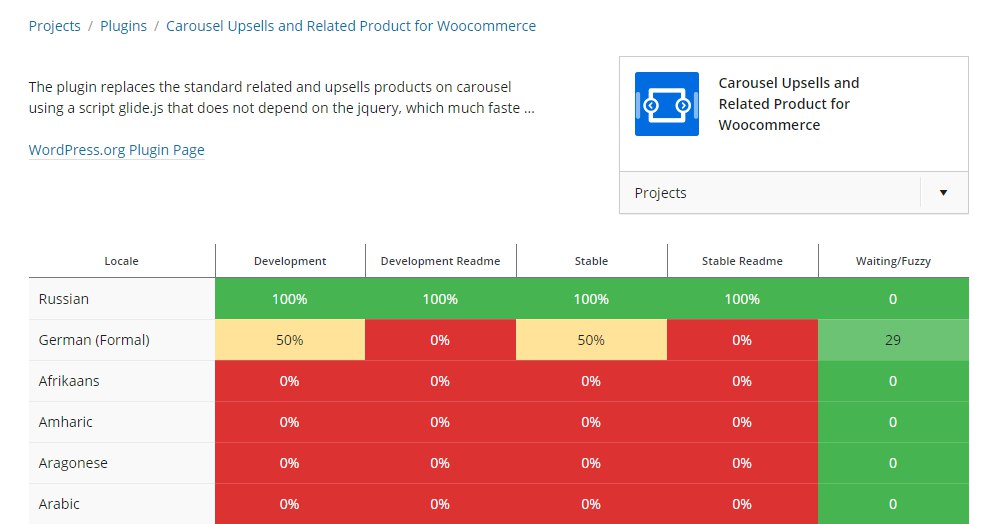Open Arabic Stable 0% cell
This screenshot has height=524, width=996.
click(x=591, y=504)
